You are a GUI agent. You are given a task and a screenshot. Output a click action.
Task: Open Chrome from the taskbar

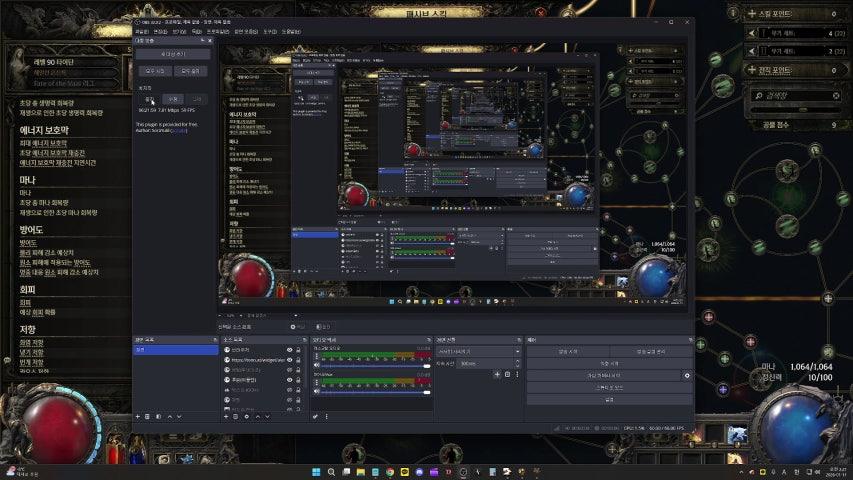pos(390,471)
